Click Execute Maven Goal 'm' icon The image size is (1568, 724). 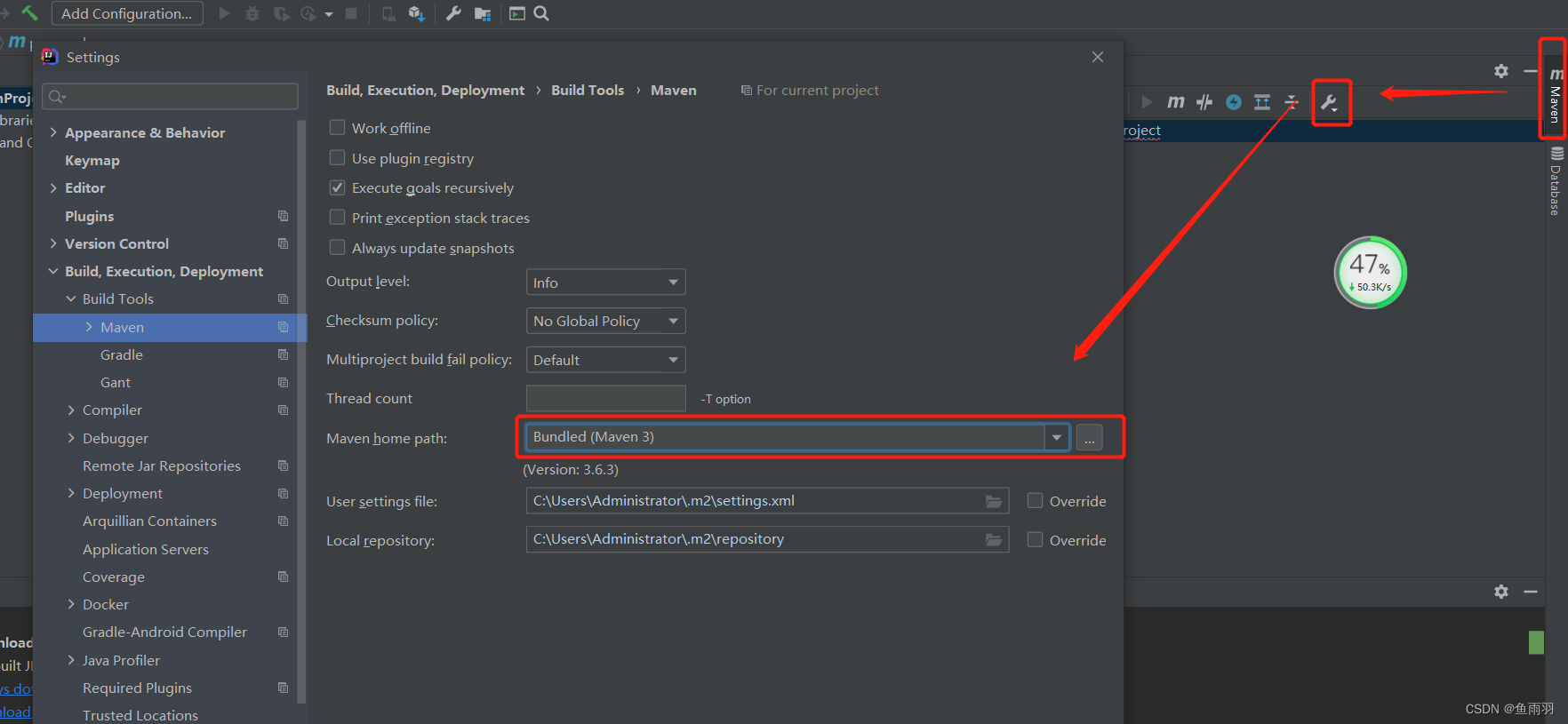coord(1175,102)
